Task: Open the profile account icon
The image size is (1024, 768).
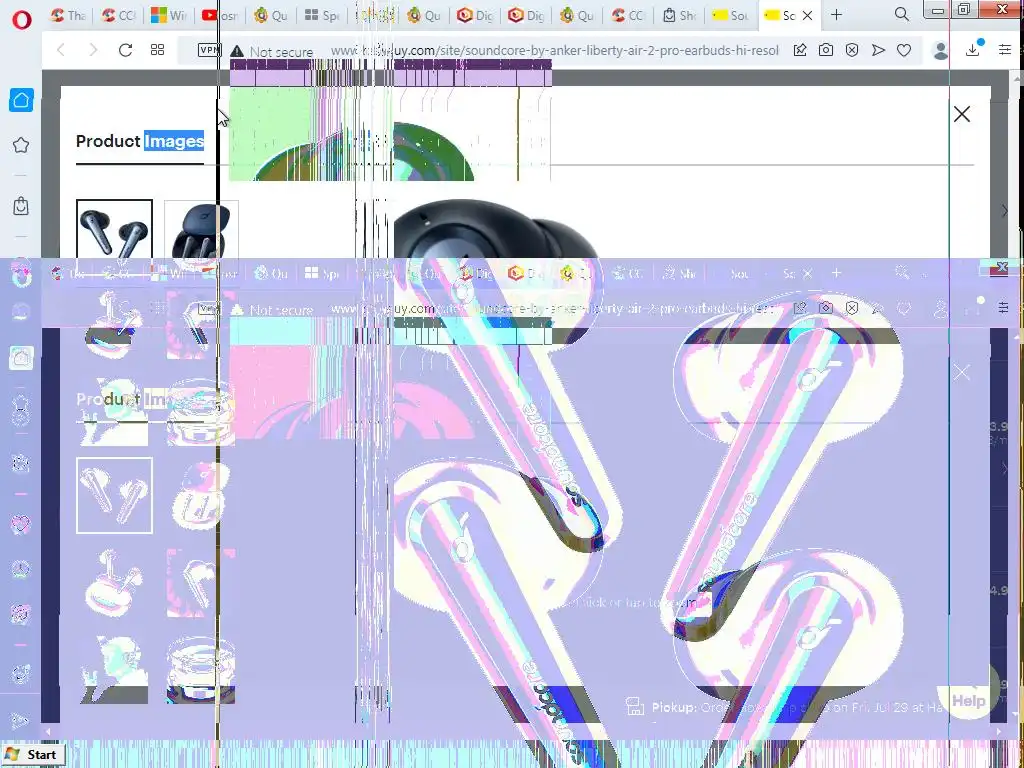Action: [940, 50]
